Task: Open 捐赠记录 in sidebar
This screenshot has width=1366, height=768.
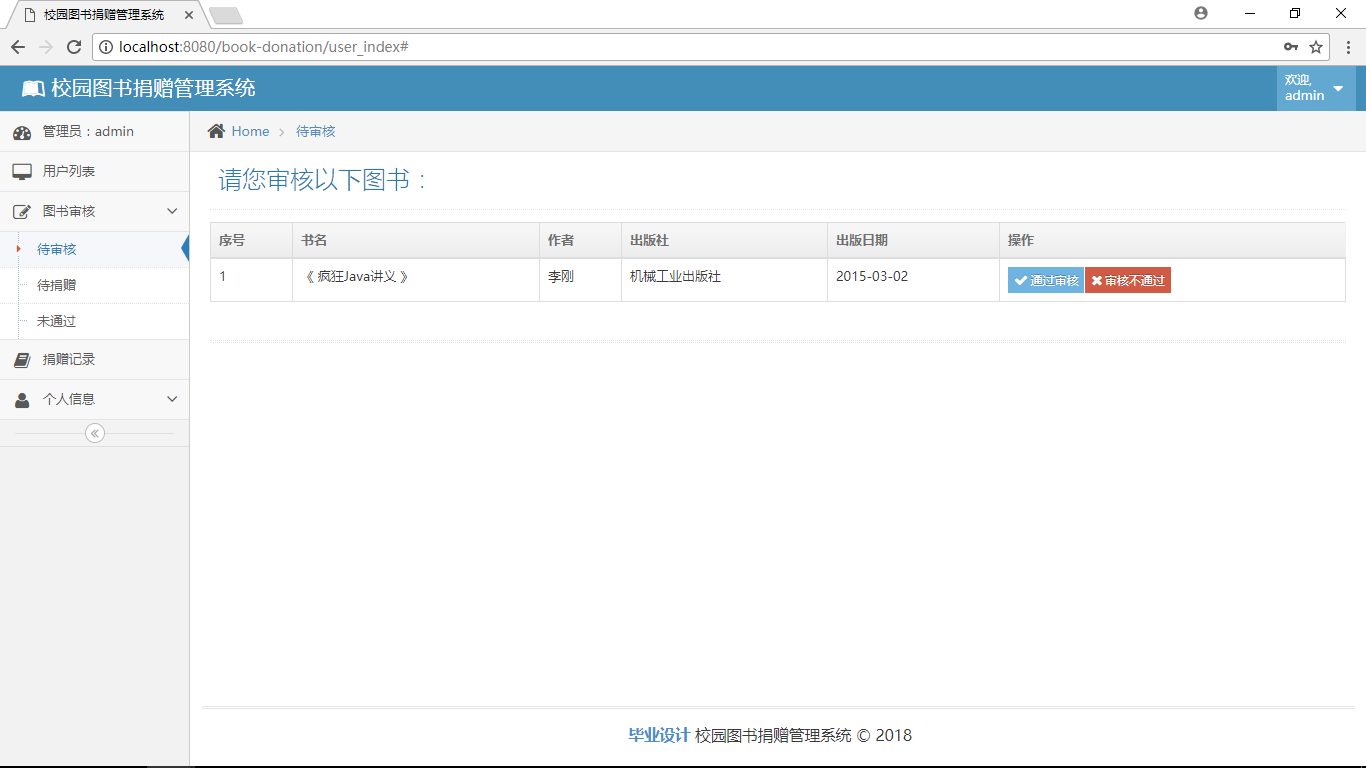Action: (94, 360)
